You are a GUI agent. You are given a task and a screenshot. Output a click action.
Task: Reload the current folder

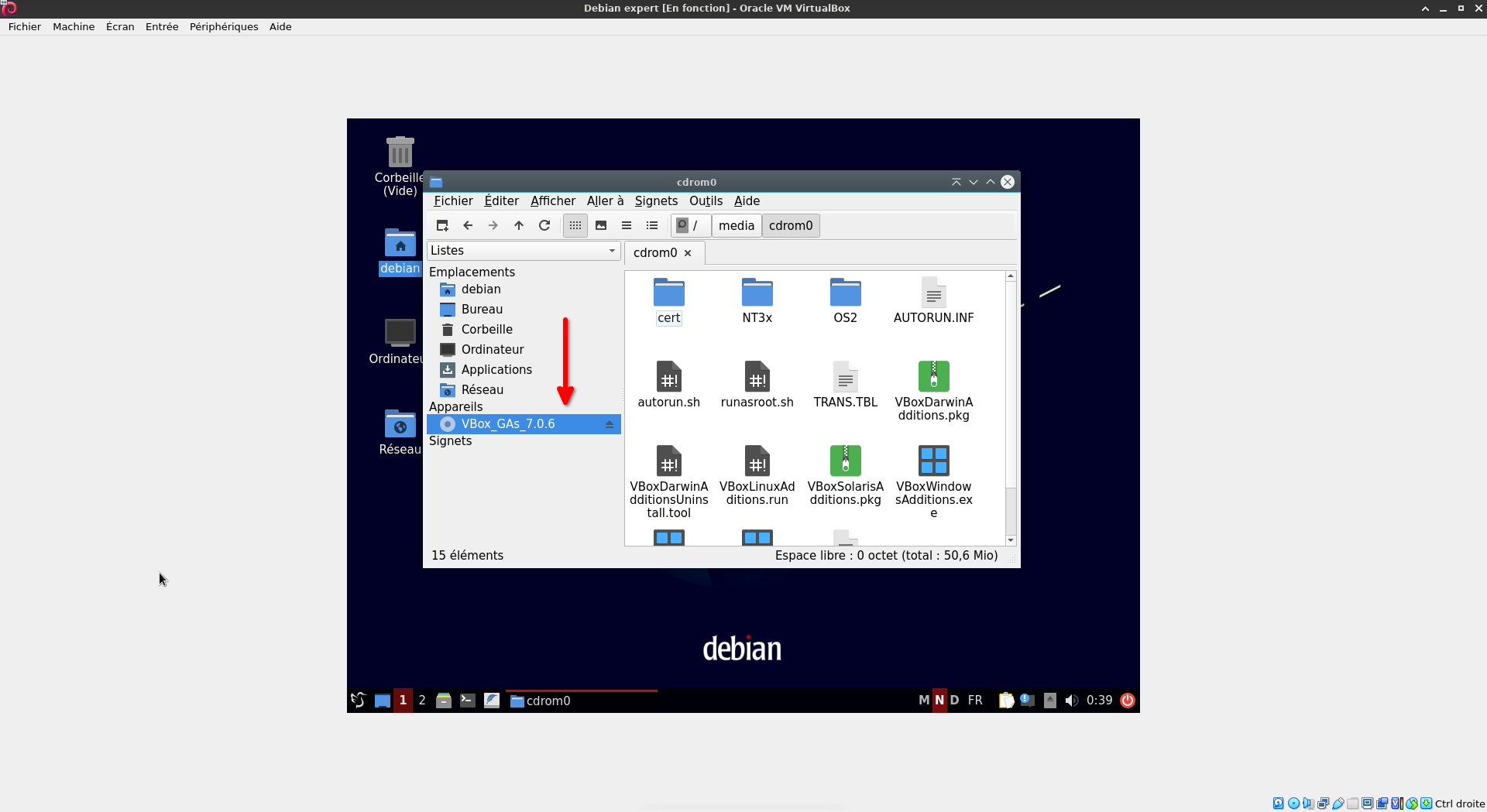click(x=544, y=225)
